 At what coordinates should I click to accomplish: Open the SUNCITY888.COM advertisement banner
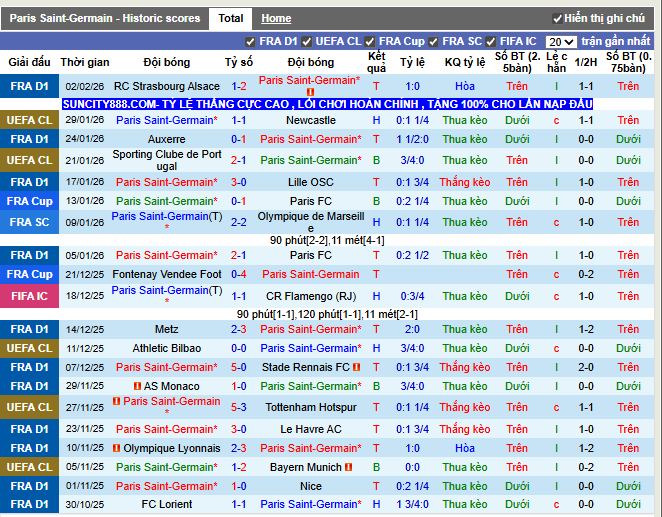(x=328, y=104)
